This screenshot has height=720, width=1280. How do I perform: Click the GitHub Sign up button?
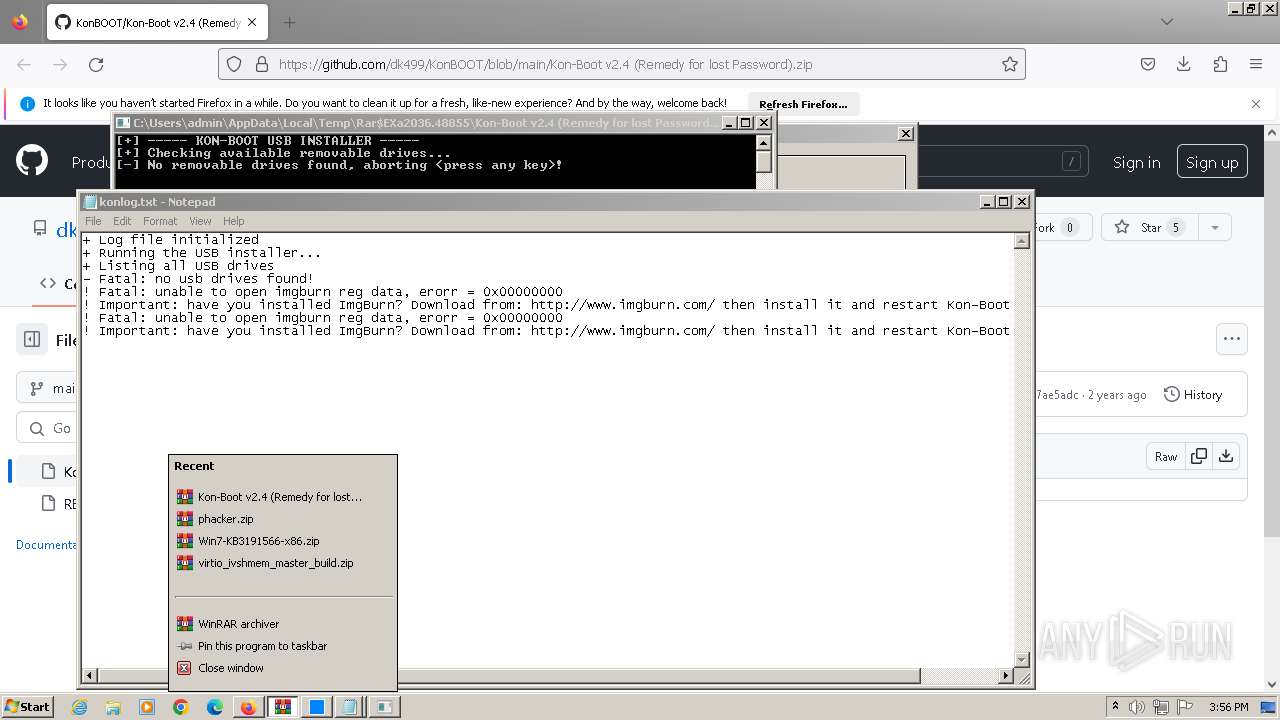pyautogui.click(x=1212, y=162)
